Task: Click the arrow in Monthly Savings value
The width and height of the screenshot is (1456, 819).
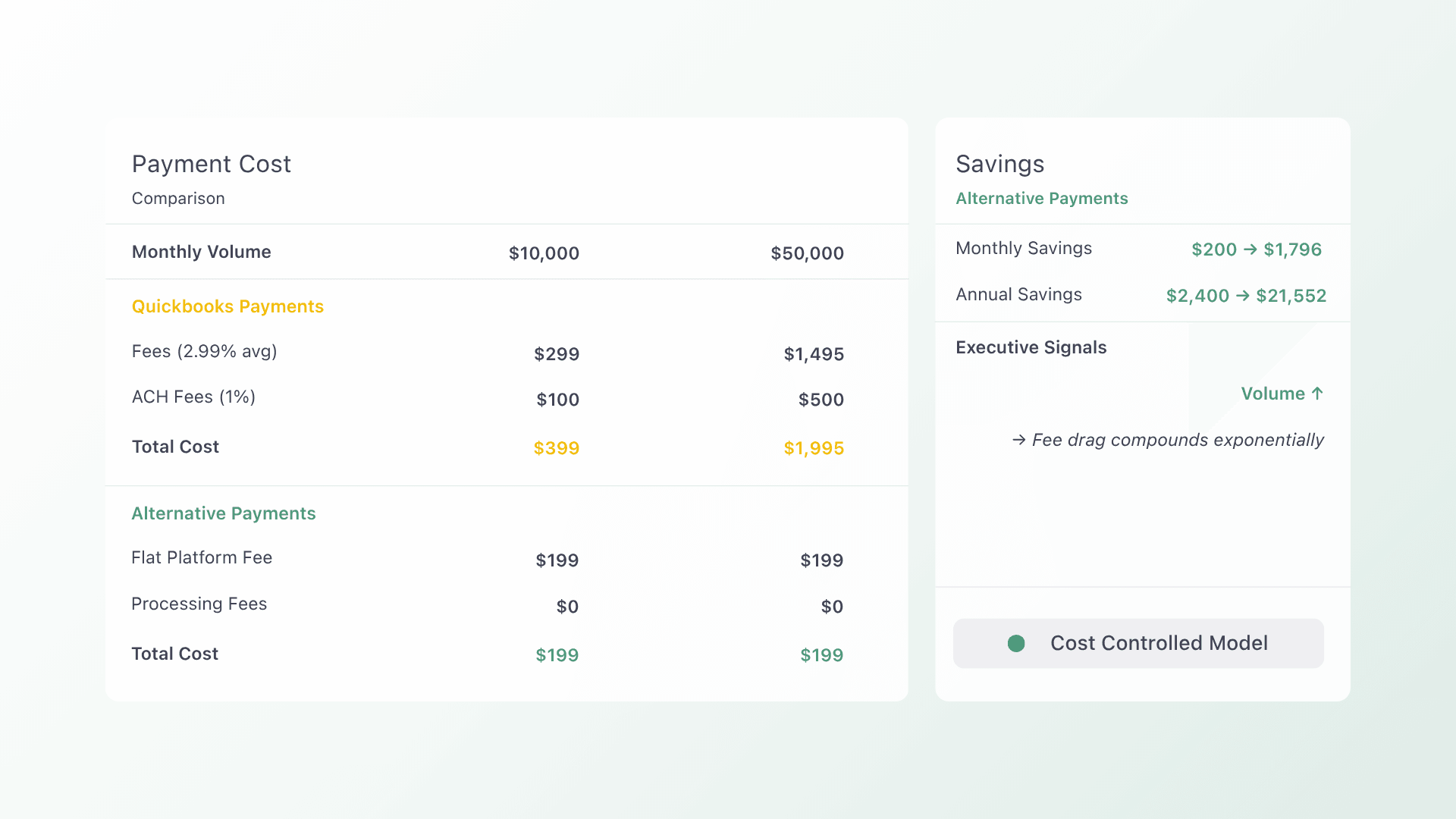Action: click(1250, 249)
